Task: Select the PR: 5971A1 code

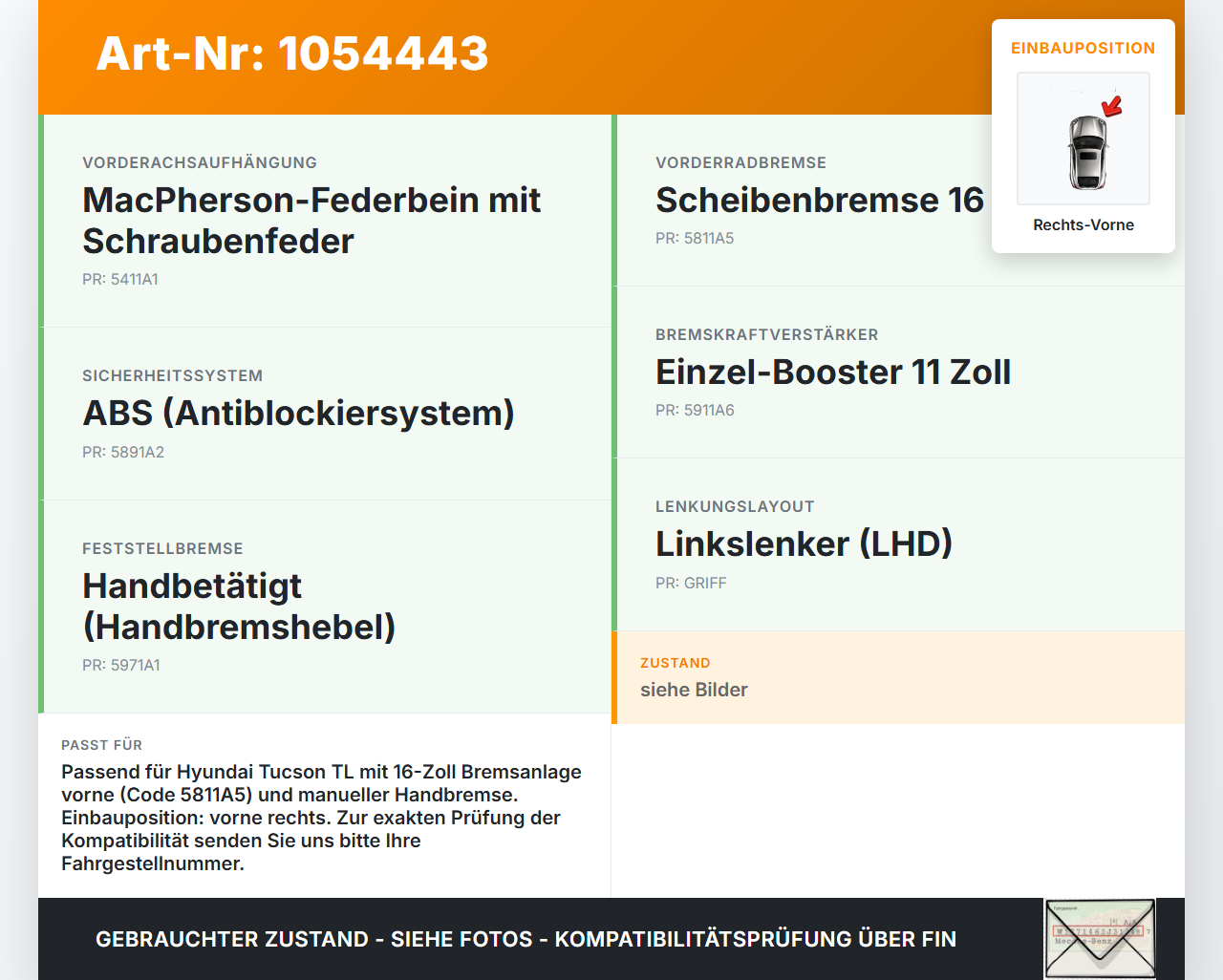Action: pos(121,665)
